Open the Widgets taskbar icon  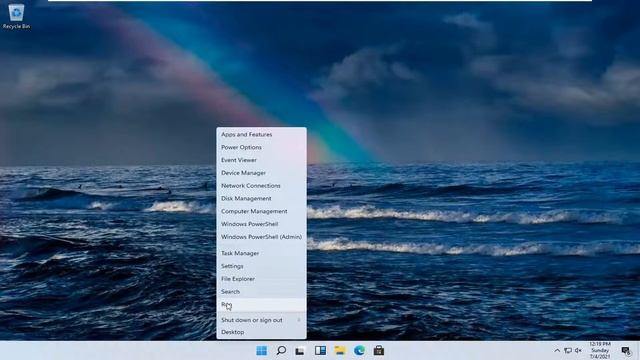320,351
